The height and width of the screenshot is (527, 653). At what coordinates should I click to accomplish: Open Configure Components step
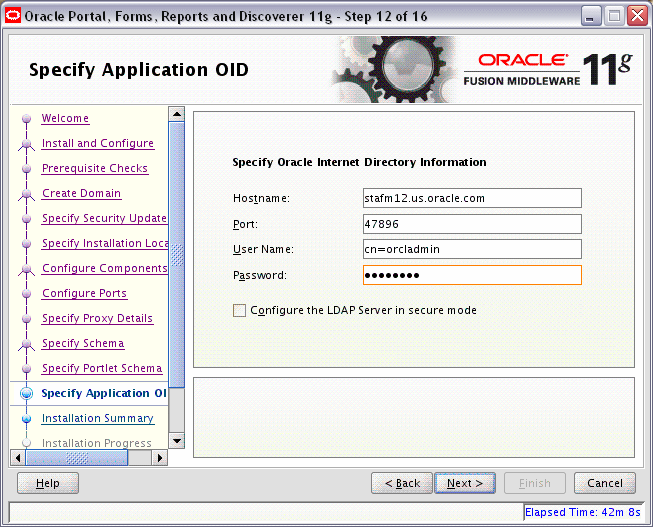coord(105,268)
